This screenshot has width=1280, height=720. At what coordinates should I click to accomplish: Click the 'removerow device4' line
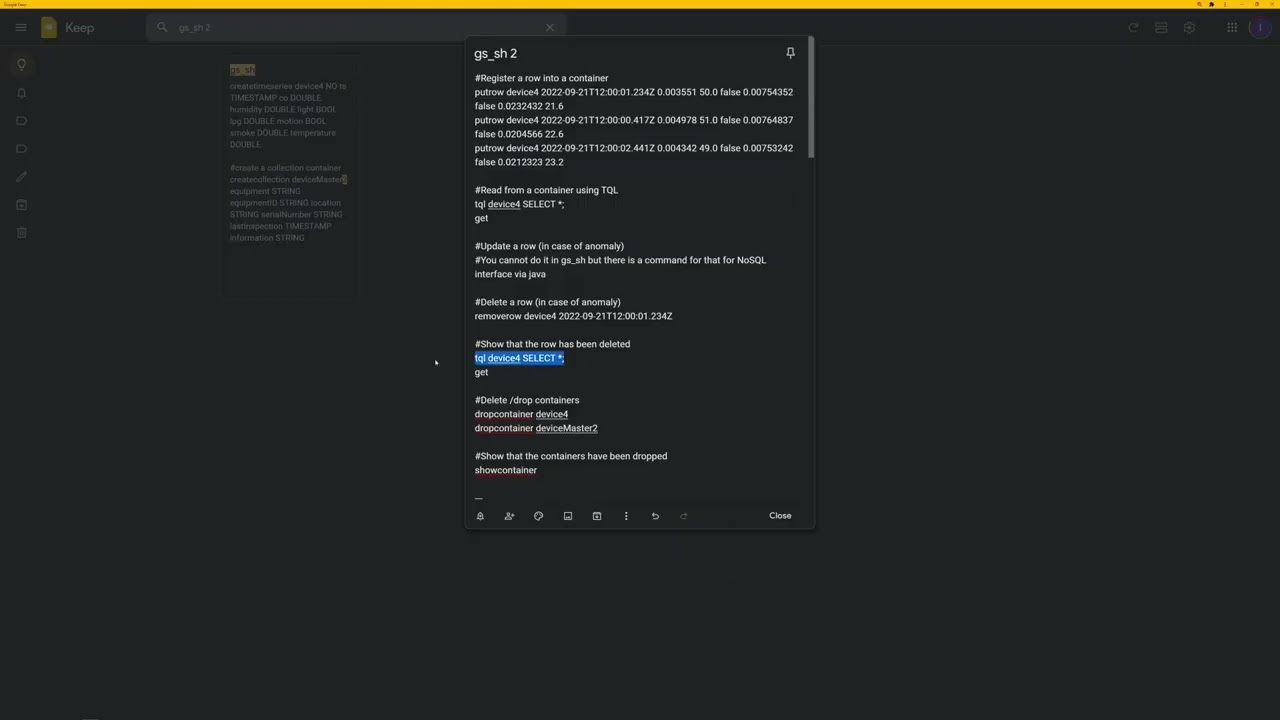click(x=573, y=316)
